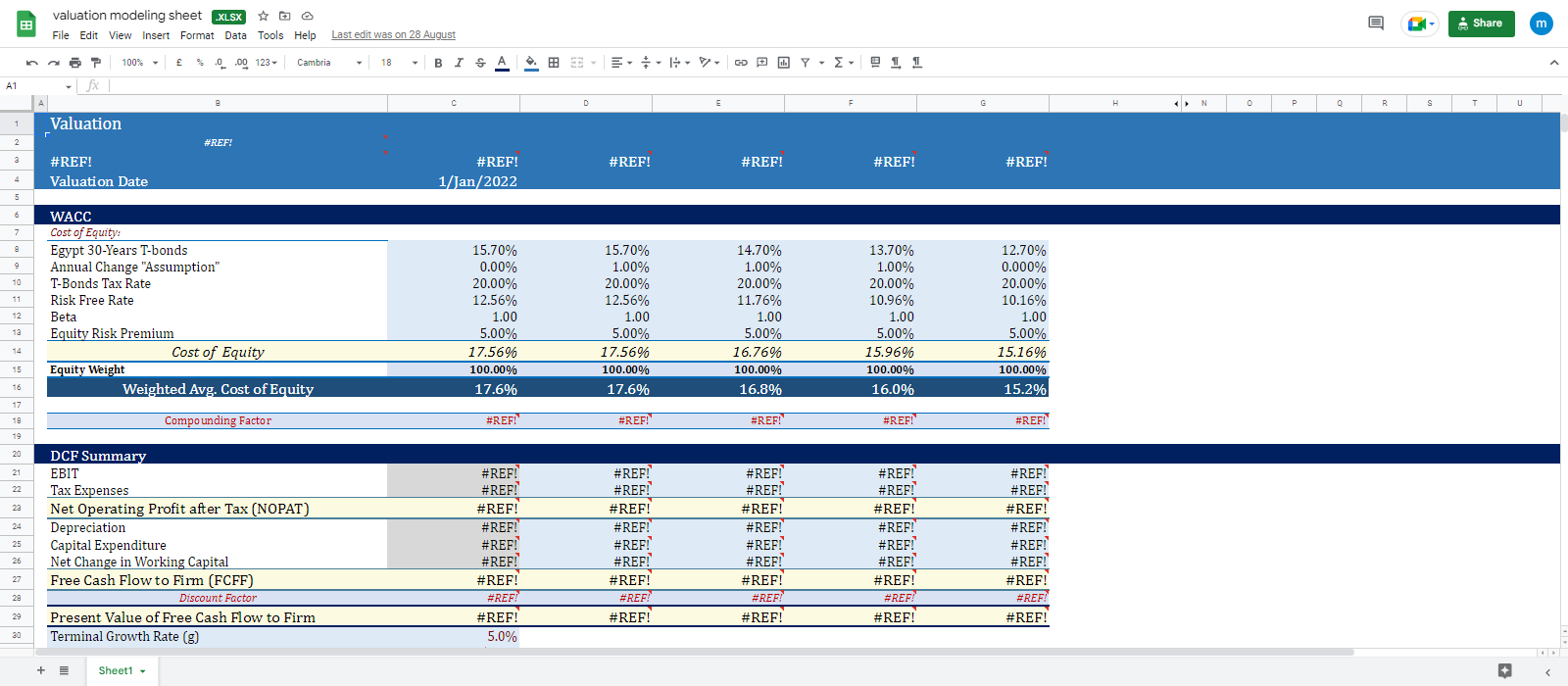
Task: Open comment history speech bubble icon
Action: (x=1376, y=24)
